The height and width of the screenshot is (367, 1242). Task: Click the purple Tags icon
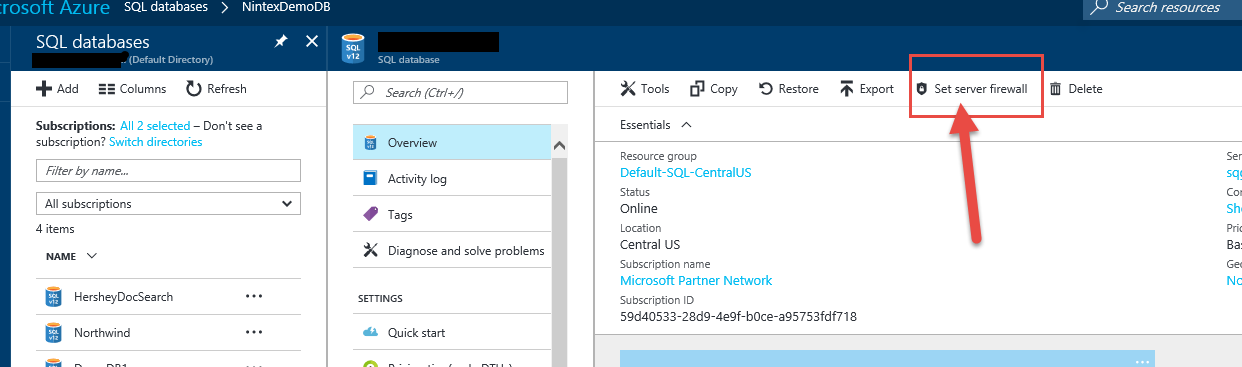click(x=370, y=214)
